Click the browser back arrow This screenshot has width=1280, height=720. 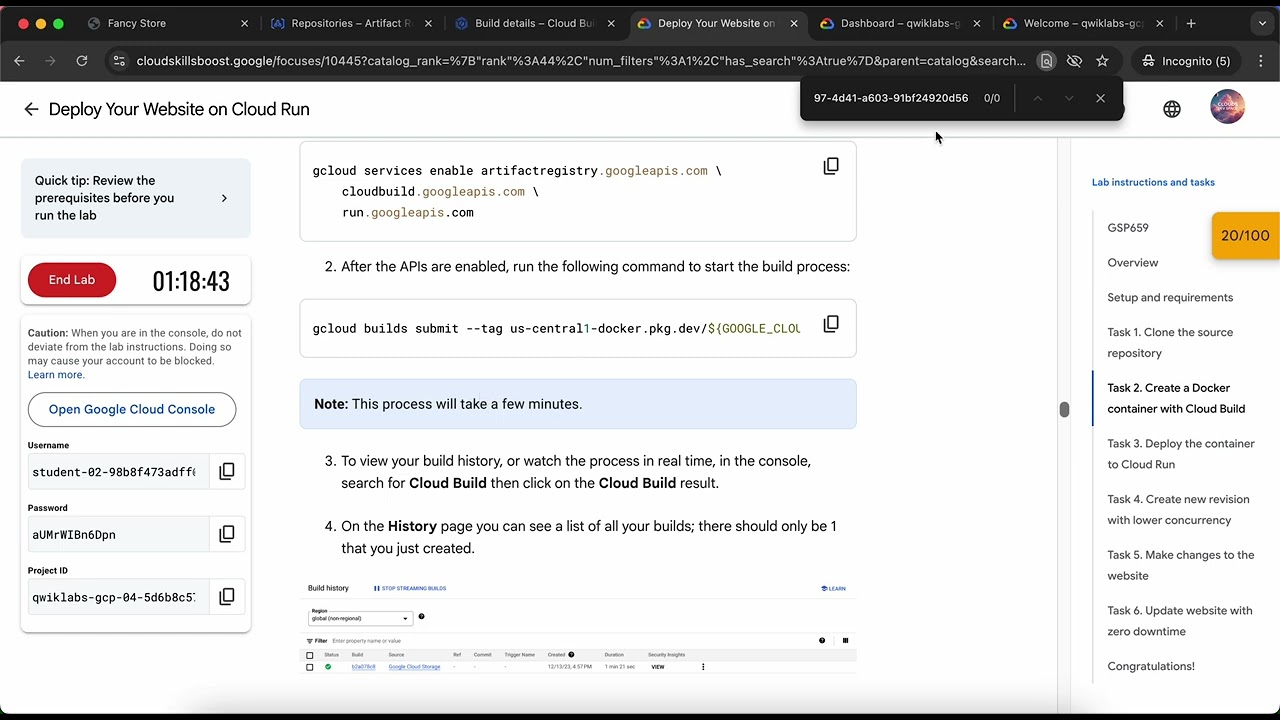tap(19, 61)
